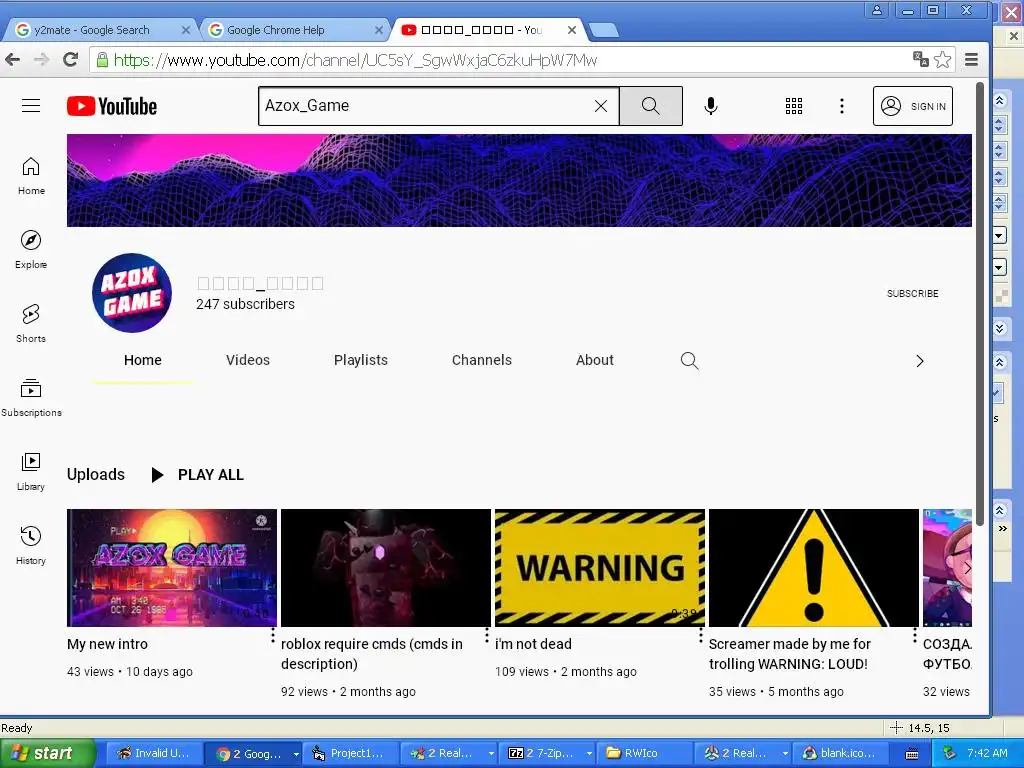Go to Home in the sidebar
Viewport: 1024px width, 768px height.
pyautogui.click(x=31, y=176)
